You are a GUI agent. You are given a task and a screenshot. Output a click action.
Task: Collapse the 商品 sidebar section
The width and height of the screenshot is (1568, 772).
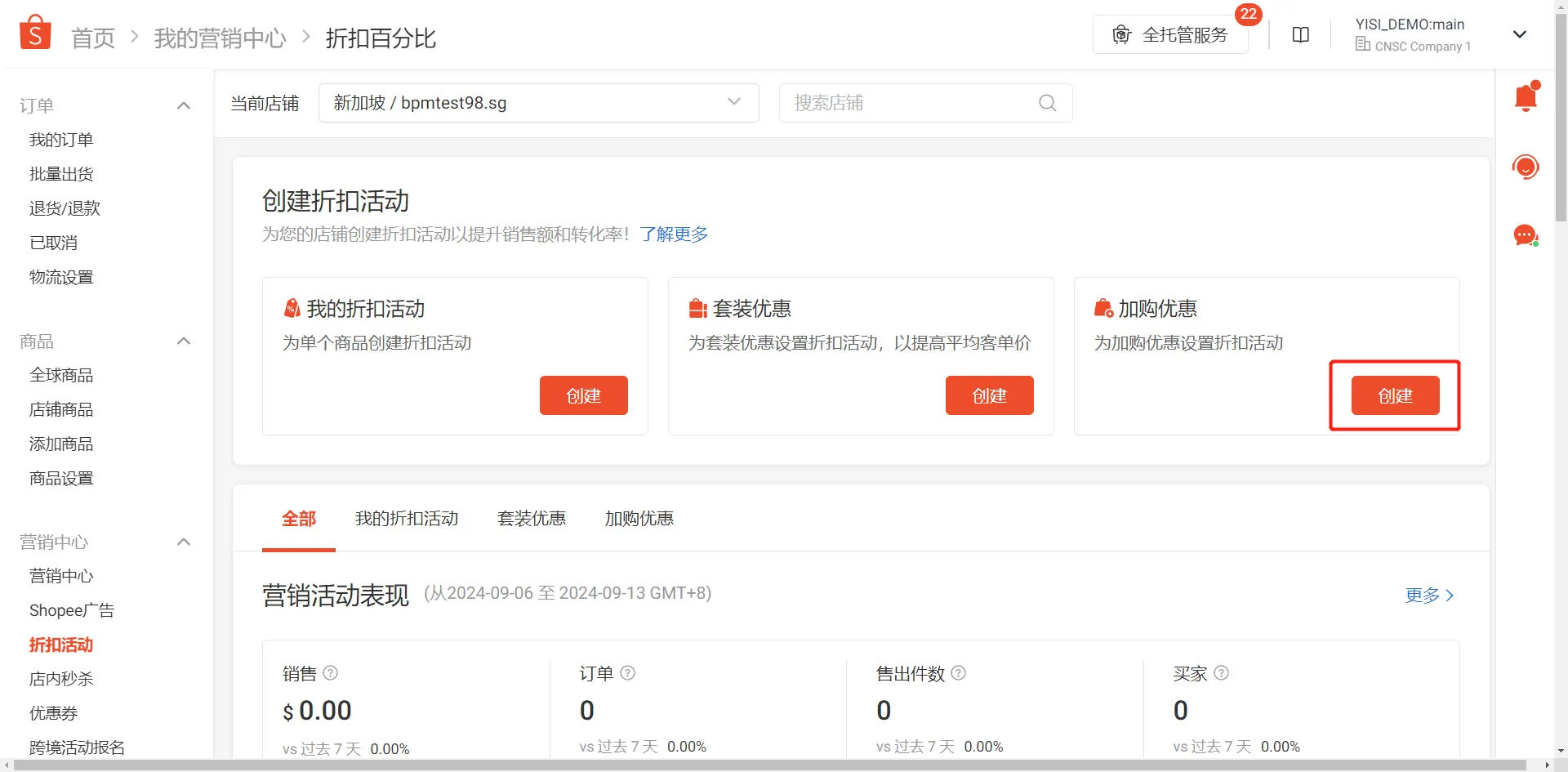coord(184,341)
